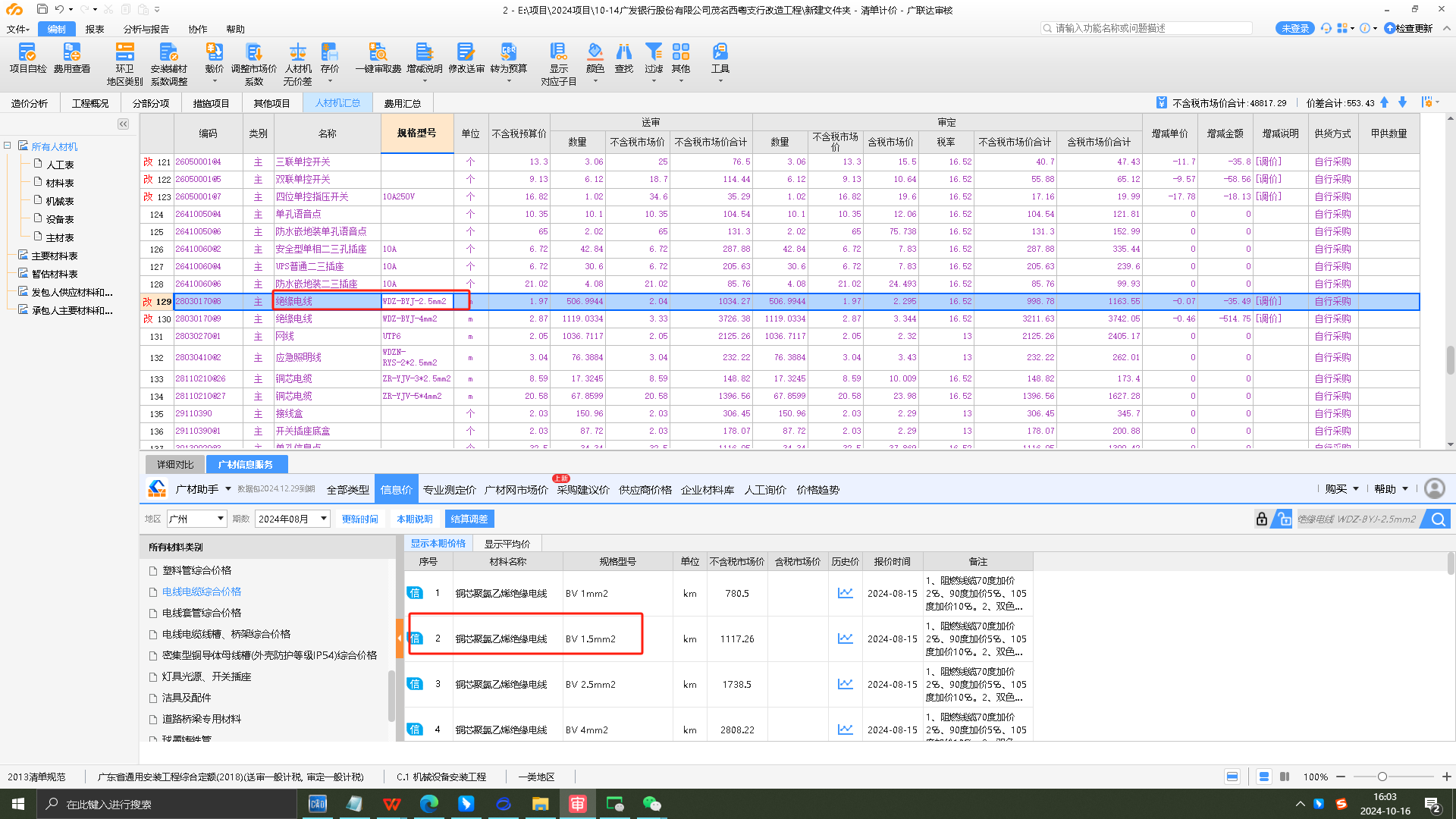The image size is (1456, 819).
Task: Switch to the 分部分项 tab
Action: [x=151, y=103]
